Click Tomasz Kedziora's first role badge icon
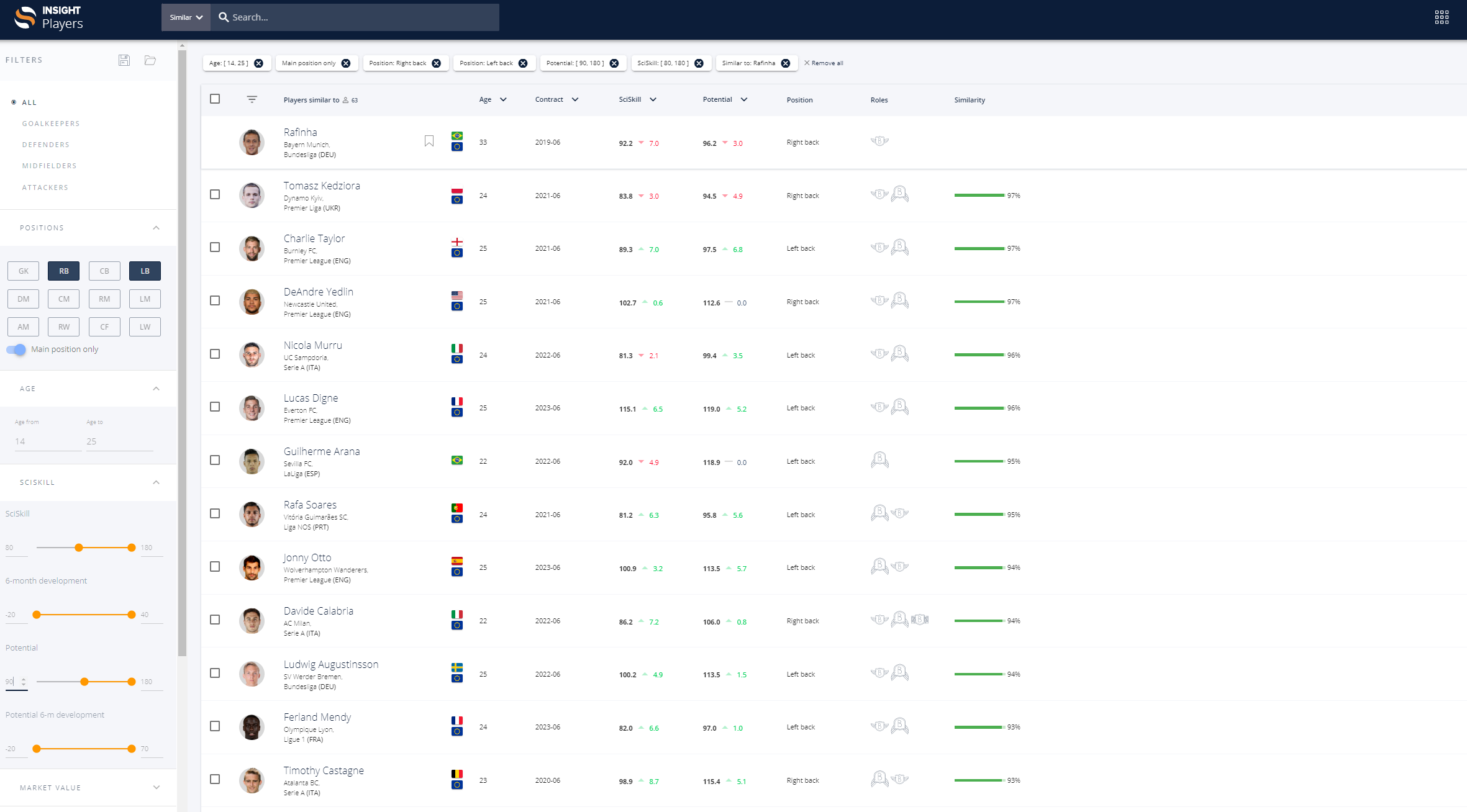The image size is (1467, 812). point(879,194)
